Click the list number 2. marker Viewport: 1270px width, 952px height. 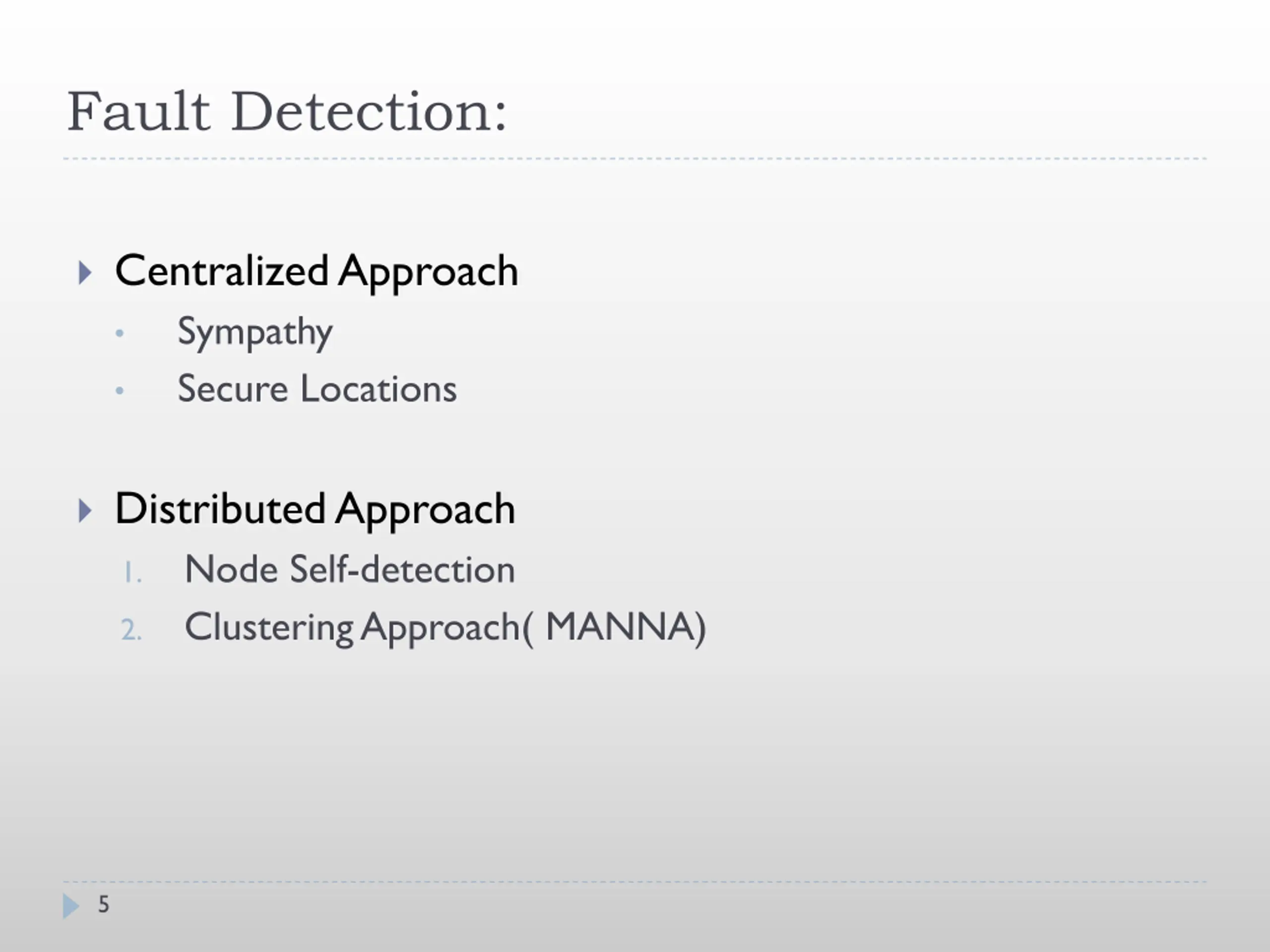(x=131, y=630)
